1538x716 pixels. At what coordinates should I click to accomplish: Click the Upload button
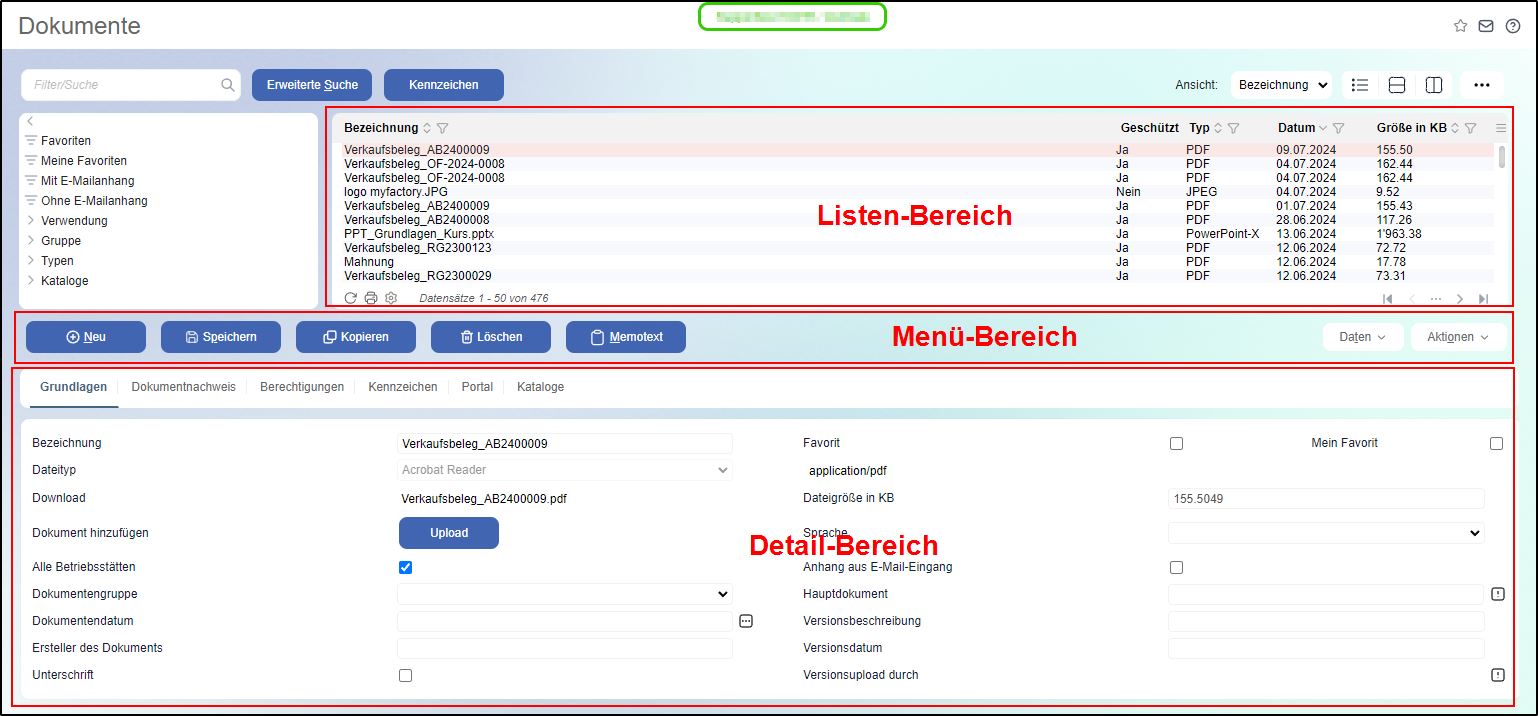(448, 533)
